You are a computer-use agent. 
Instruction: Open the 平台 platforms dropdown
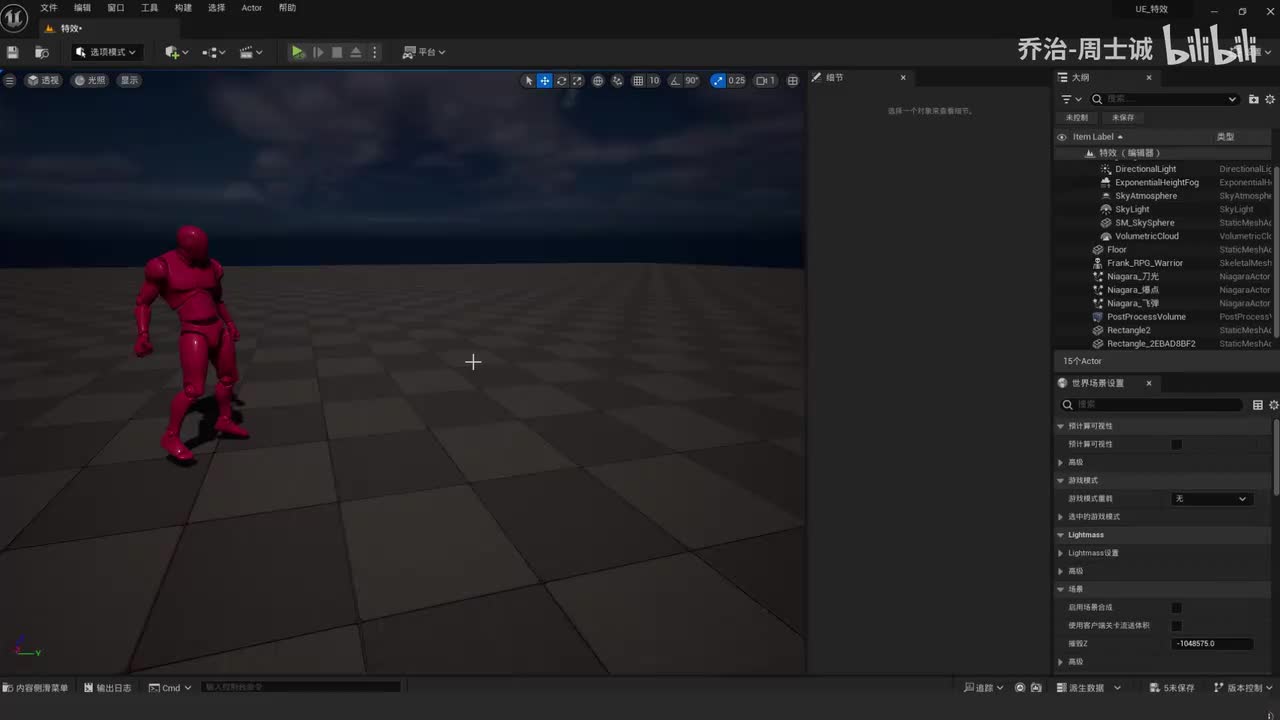[424, 52]
